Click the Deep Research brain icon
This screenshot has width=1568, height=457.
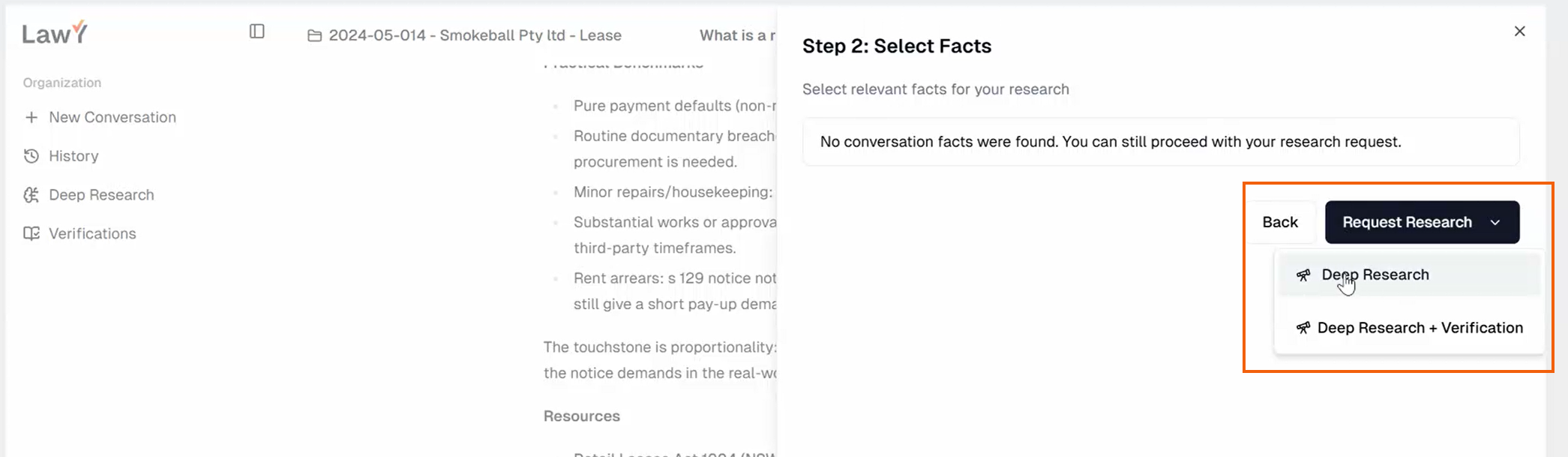[31, 195]
